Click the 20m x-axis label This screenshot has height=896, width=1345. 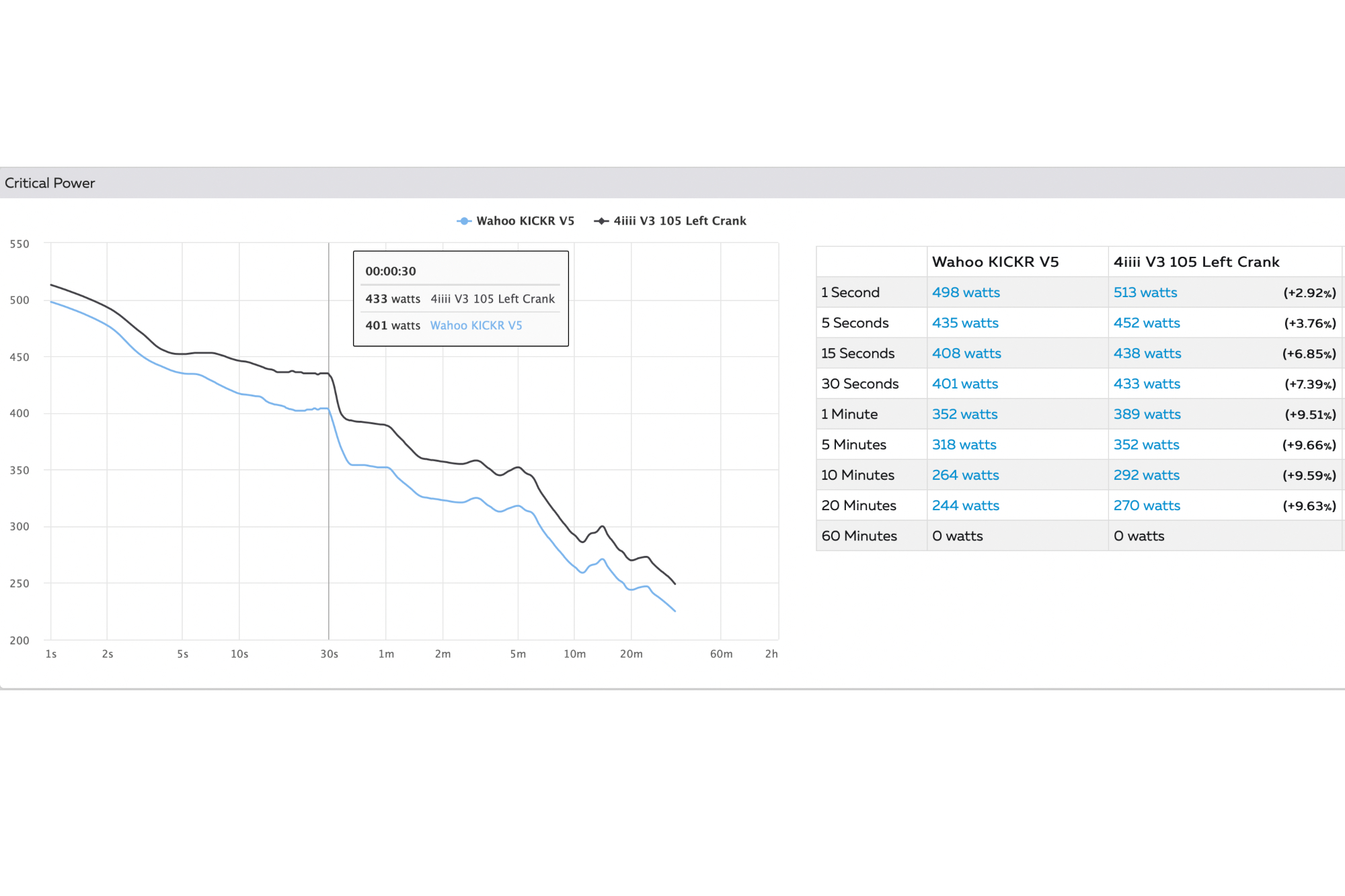[631, 654]
